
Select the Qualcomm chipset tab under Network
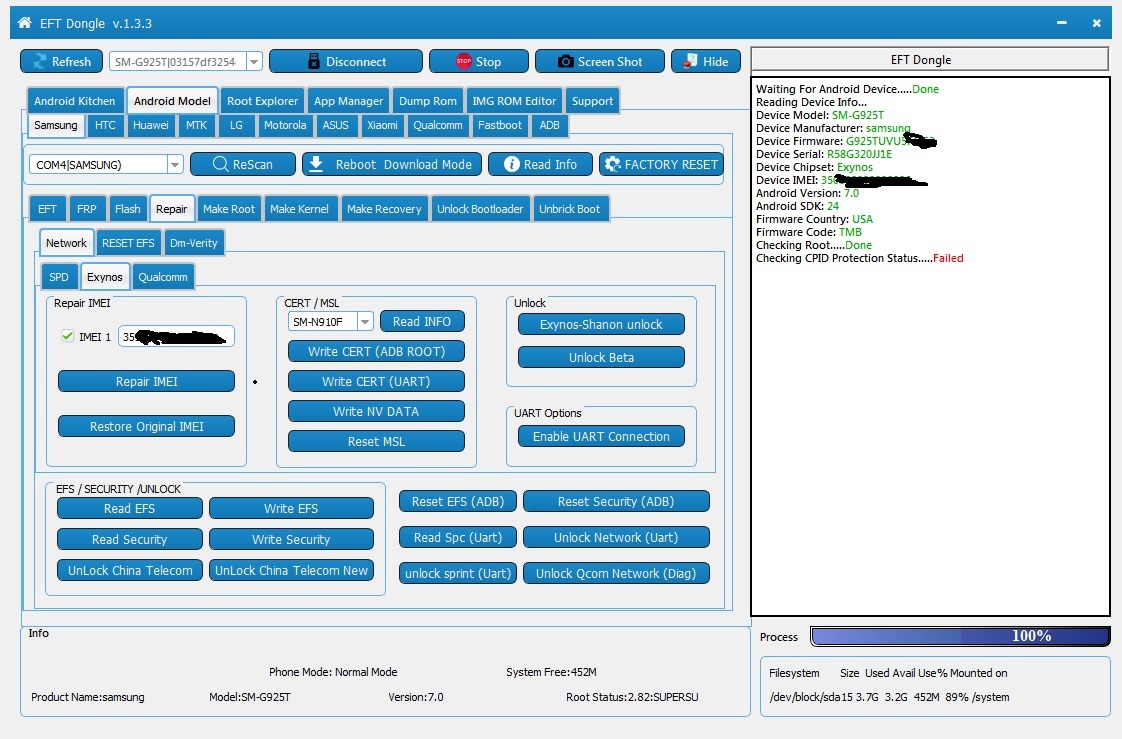point(163,277)
